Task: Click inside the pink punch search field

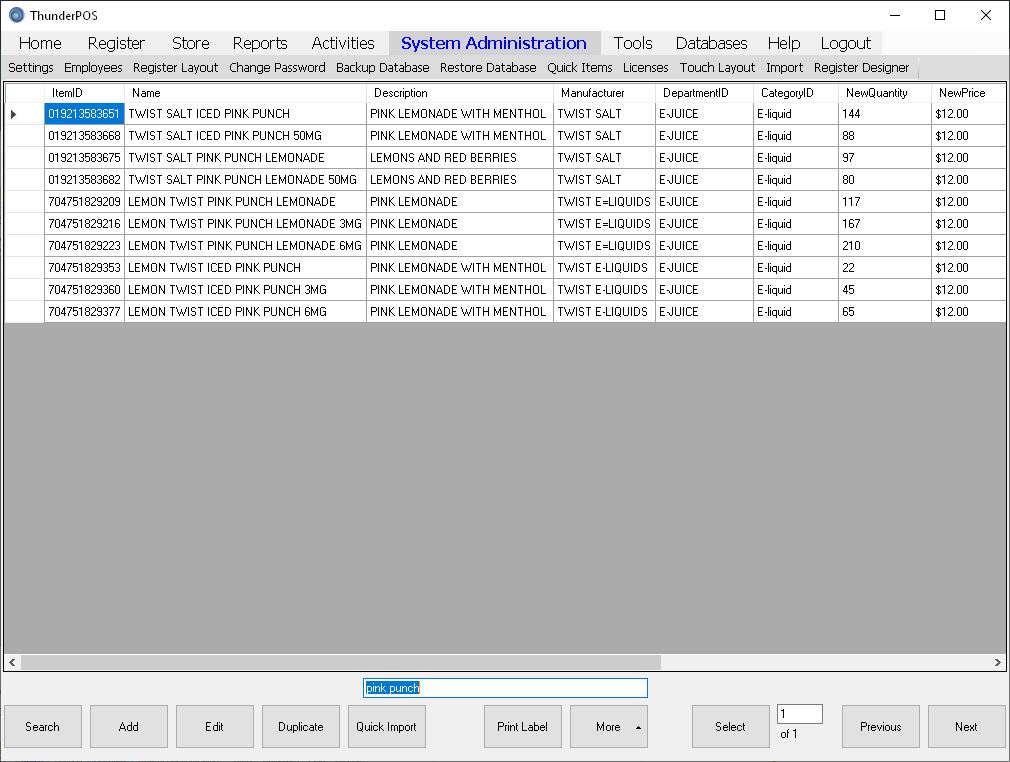Action: [504, 688]
